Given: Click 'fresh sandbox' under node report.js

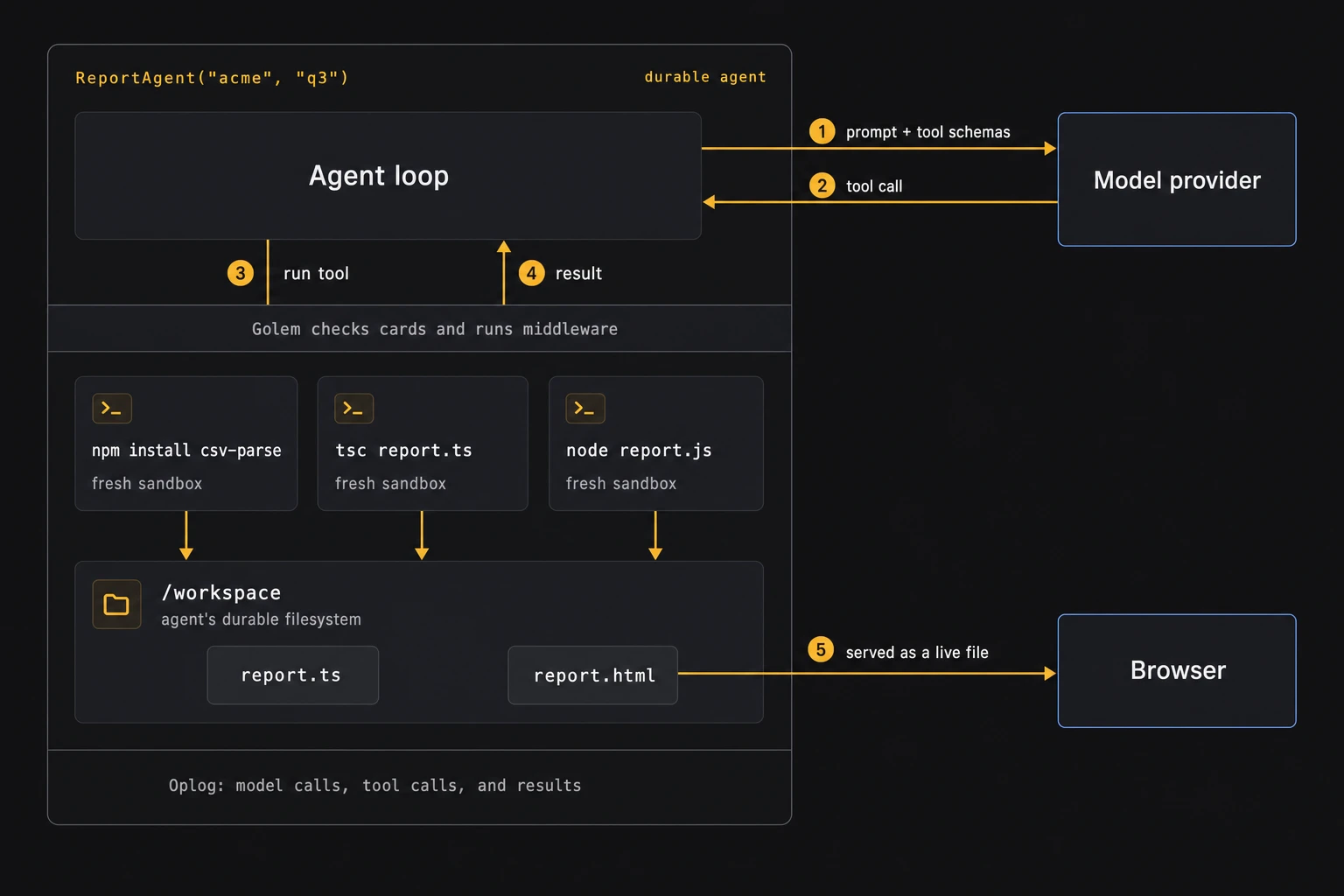Looking at the screenshot, I should point(621,484).
